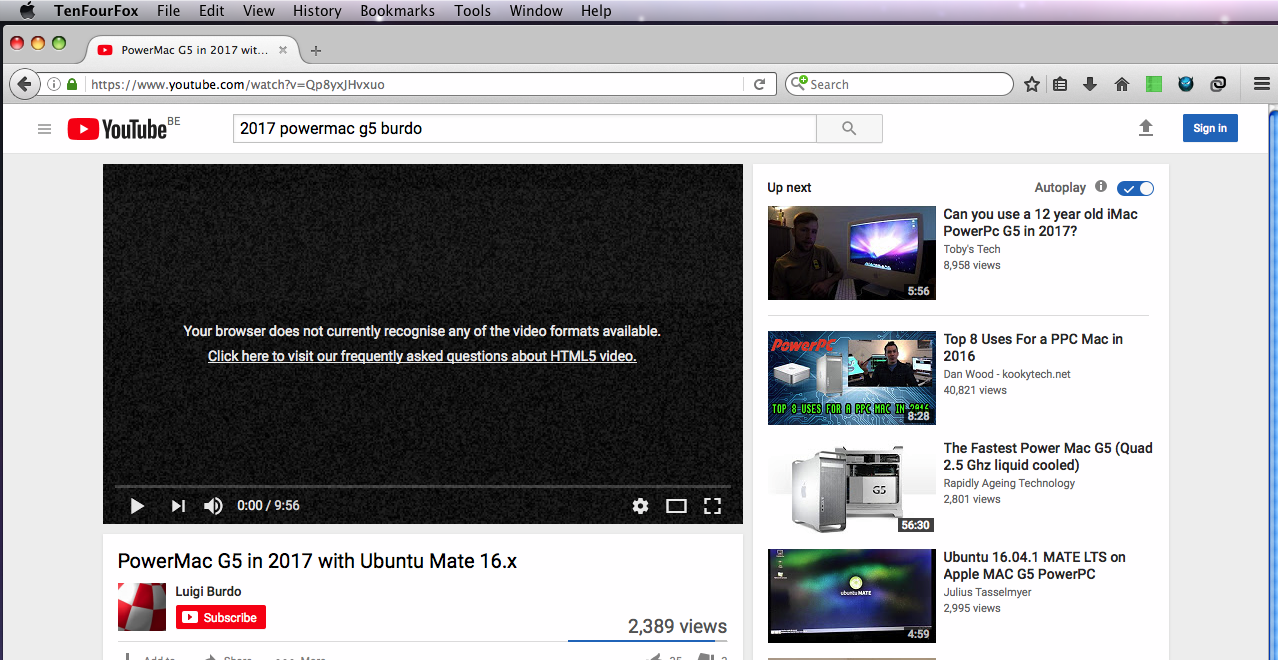Show site identity information icon
The width and height of the screenshot is (1278, 660).
(x=54, y=85)
